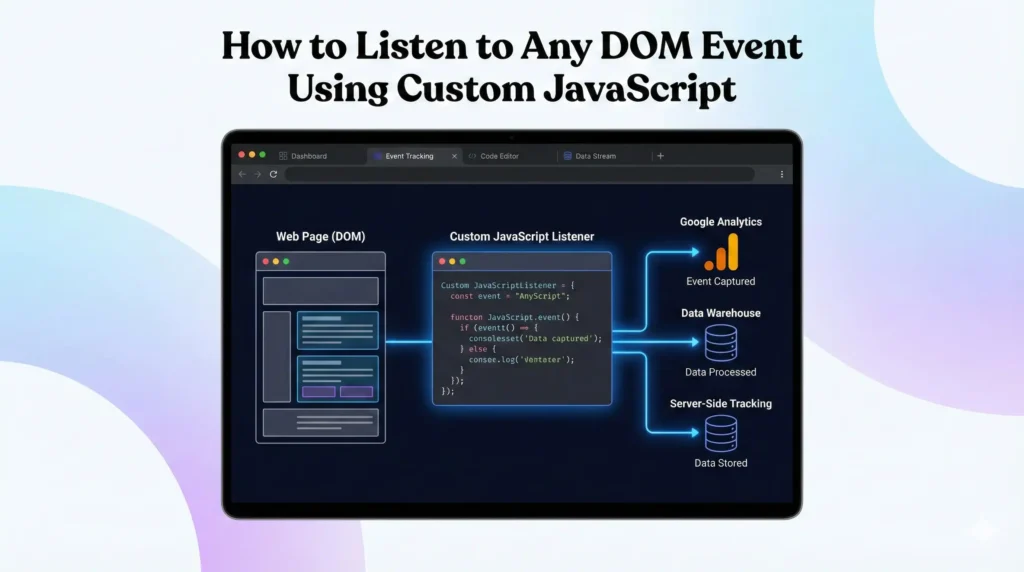Click the Server-Side Tracking database icon
The width and height of the screenshot is (1024, 572).
pyautogui.click(x=720, y=434)
